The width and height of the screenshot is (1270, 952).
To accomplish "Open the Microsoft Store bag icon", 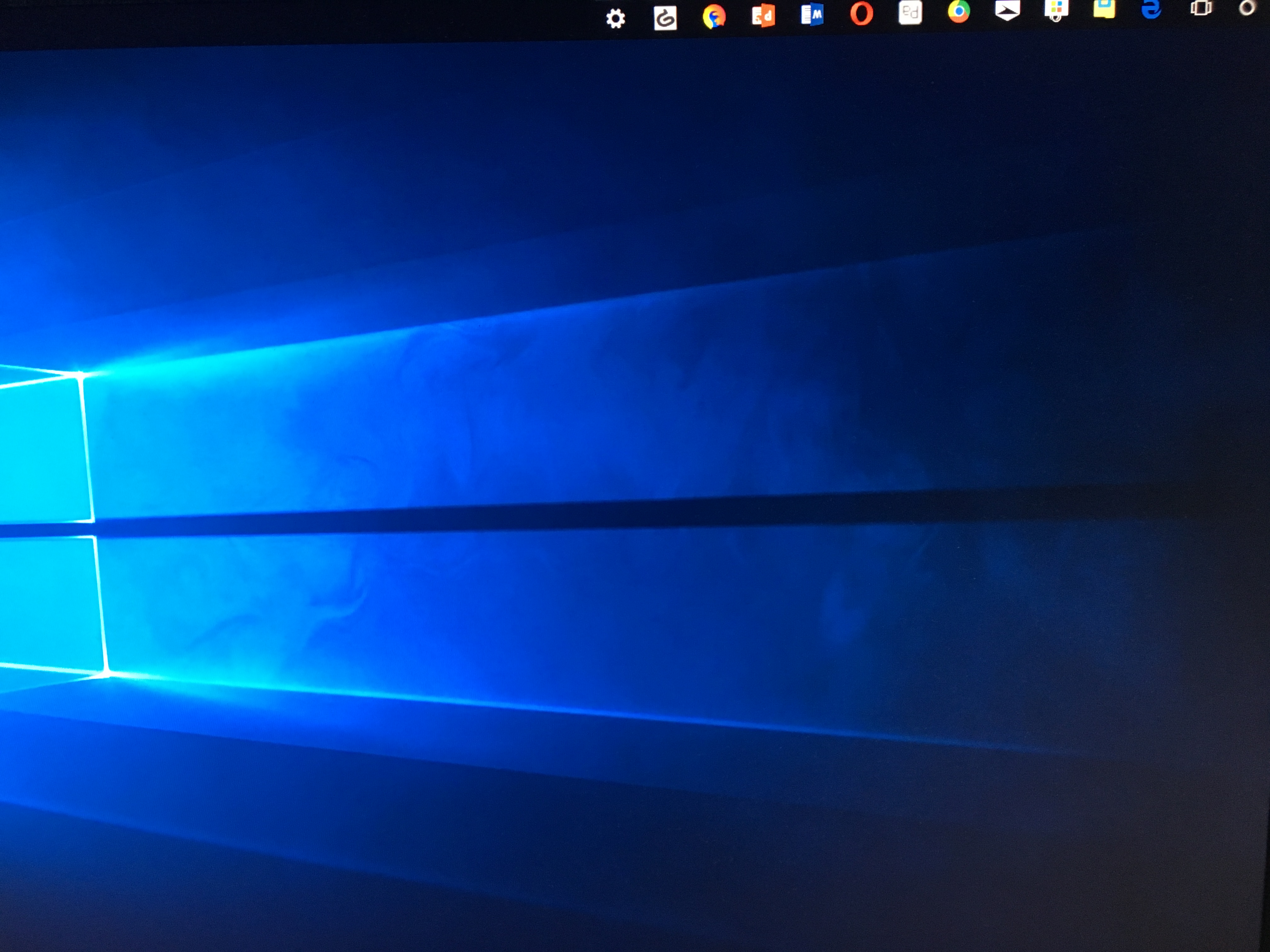I will point(1056,8).
